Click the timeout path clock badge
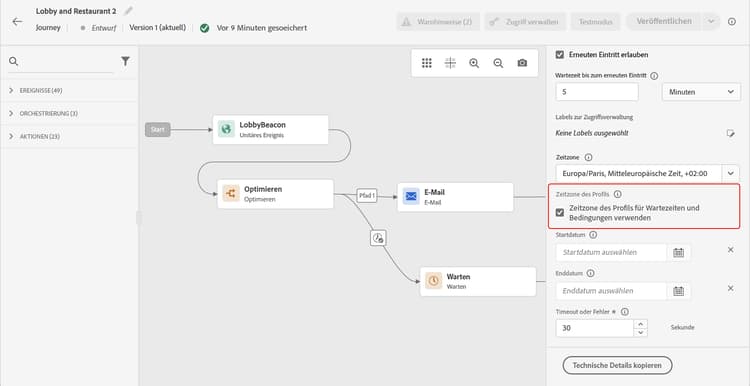 378,238
